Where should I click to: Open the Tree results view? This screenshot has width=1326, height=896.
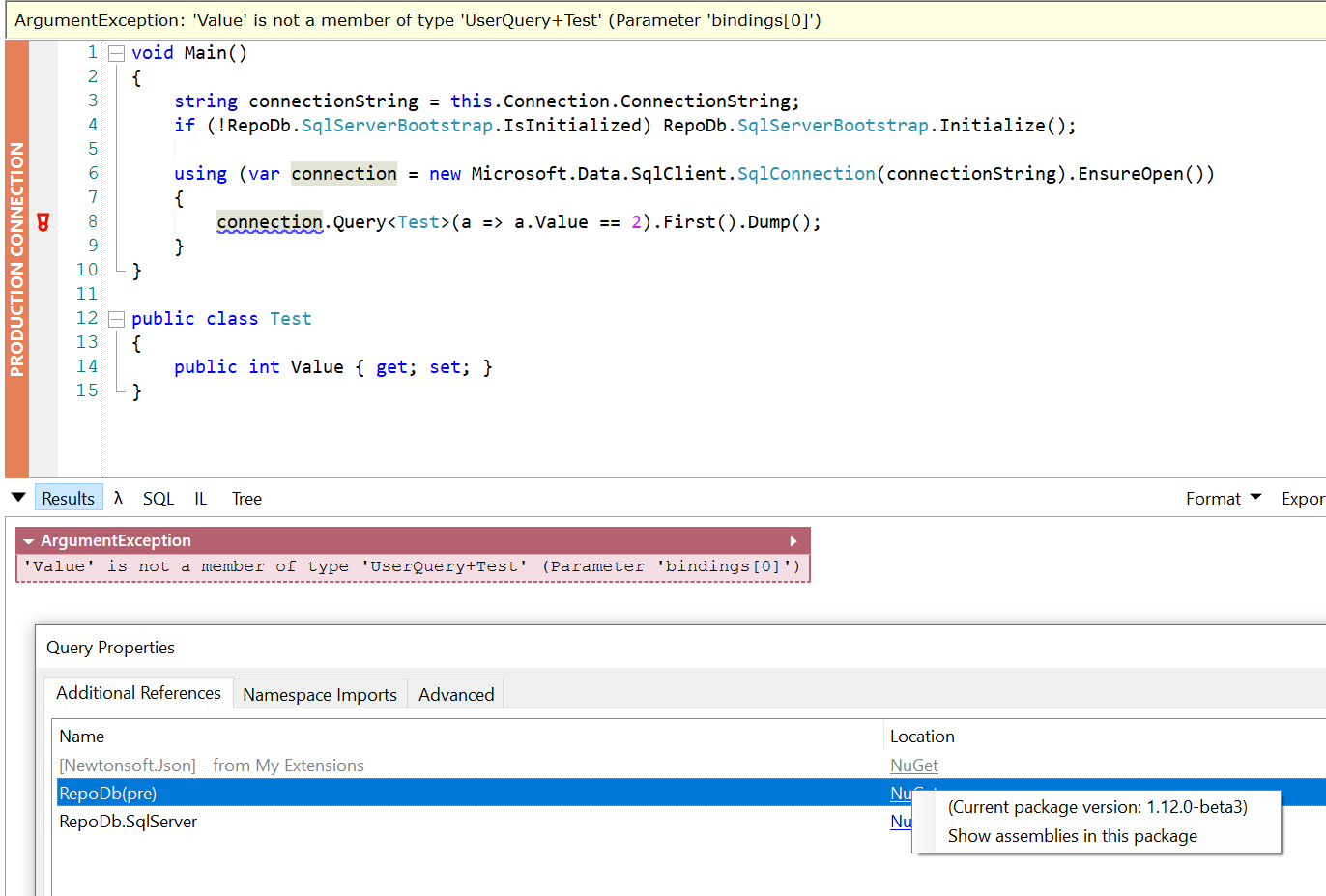(246, 498)
